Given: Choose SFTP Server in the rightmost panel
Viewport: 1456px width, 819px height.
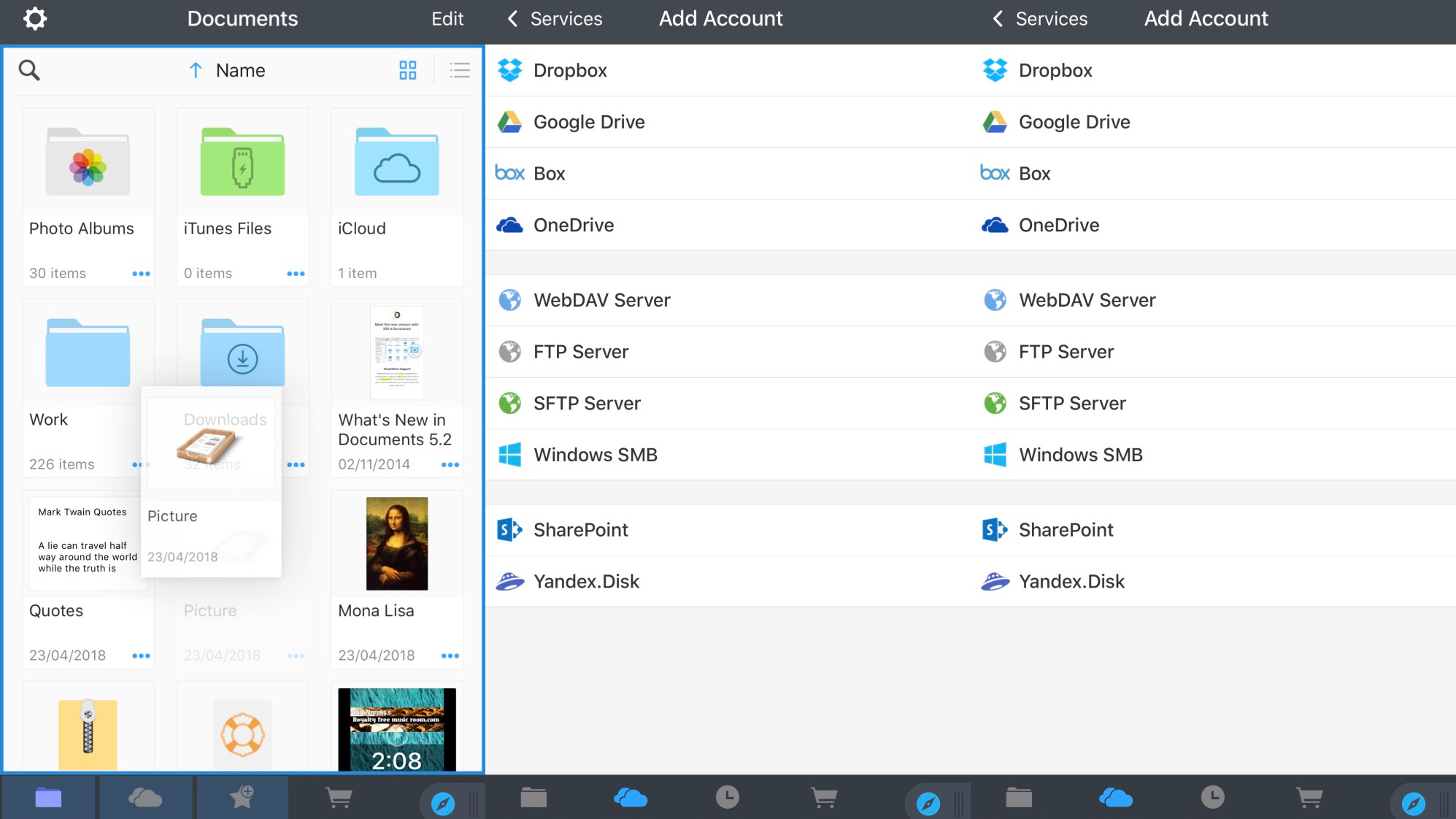Looking at the screenshot, I should (x=1214, y=403).
